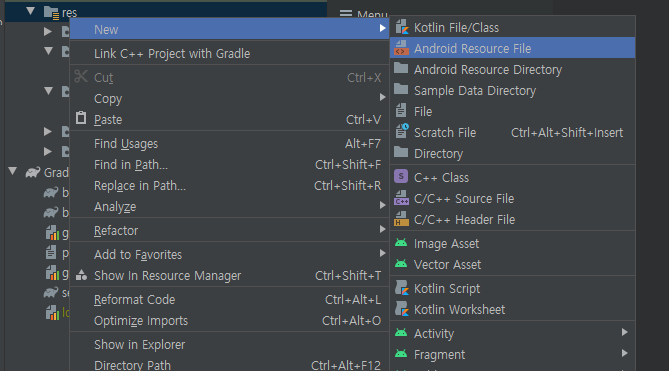This screenshot has width=669, height=371.
Task: Click the Alt+F7 shortcut text
Action: pos(363,144)
